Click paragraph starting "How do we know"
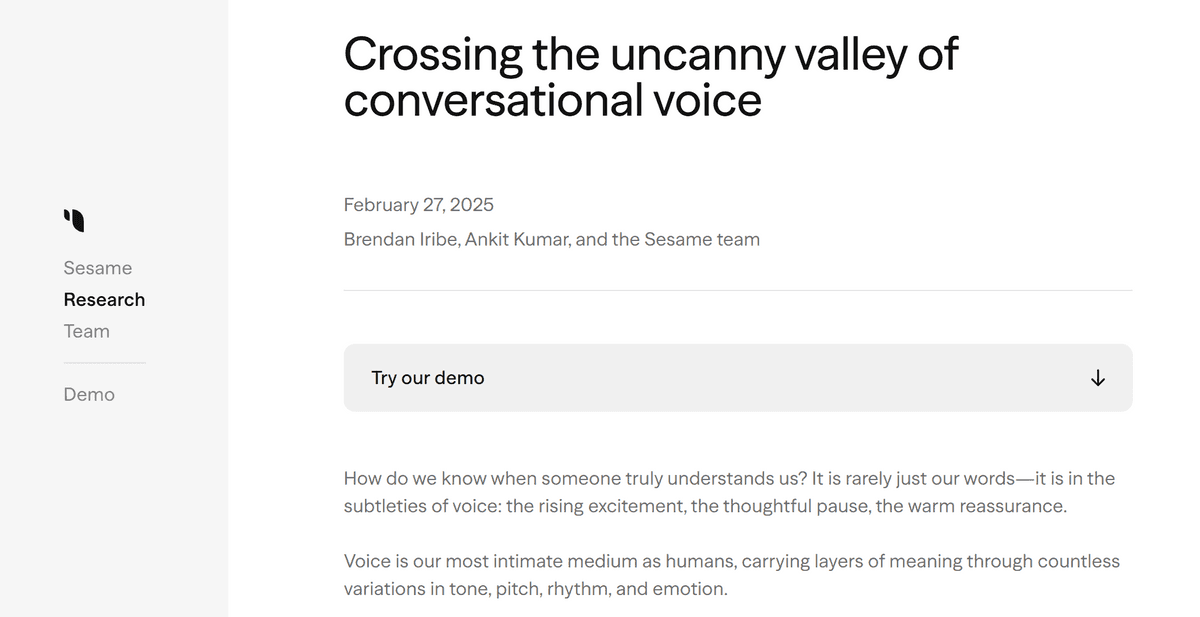 [x=730, y=492]
